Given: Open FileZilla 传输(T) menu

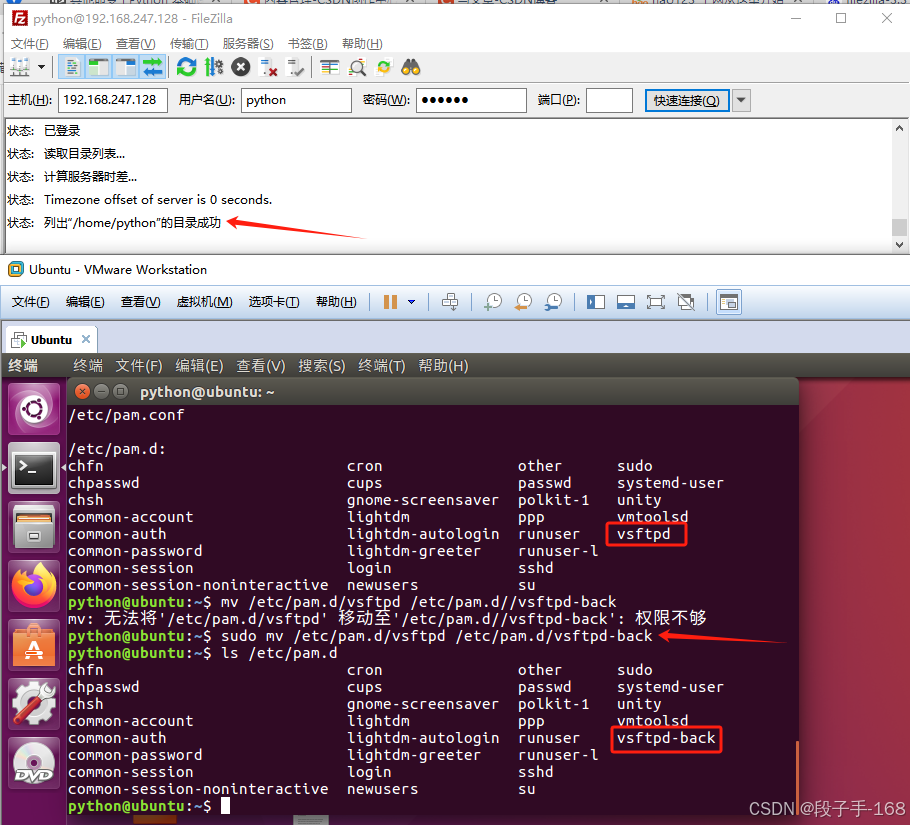Looking at the screenshot, I should tap(189, 43).
